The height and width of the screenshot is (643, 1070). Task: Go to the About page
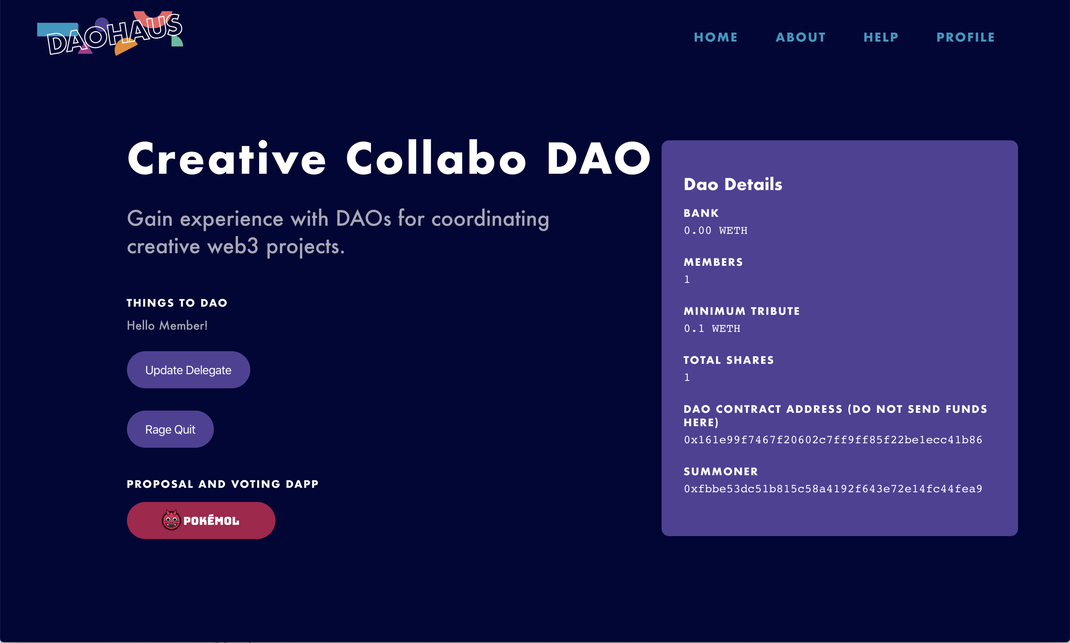coord(800,38)
